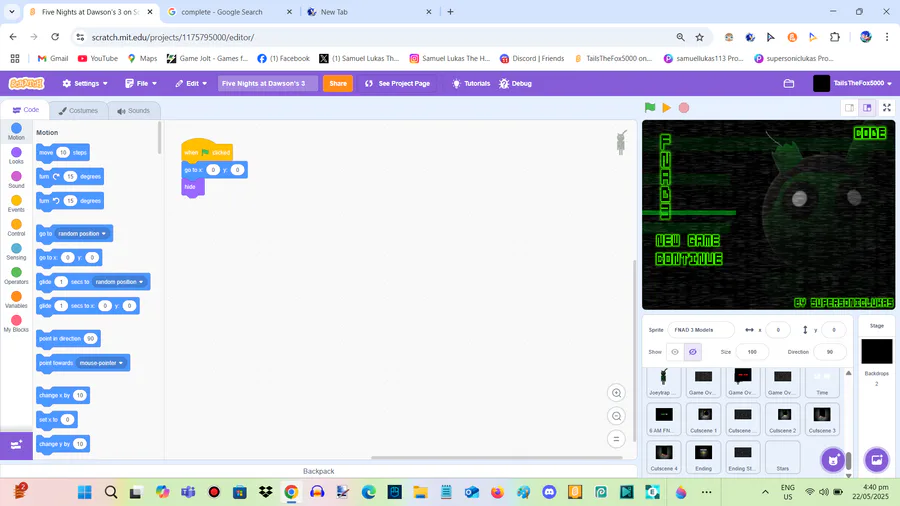
Task: Show the sprite using eye toggle
Action: (x=675, y=352)
